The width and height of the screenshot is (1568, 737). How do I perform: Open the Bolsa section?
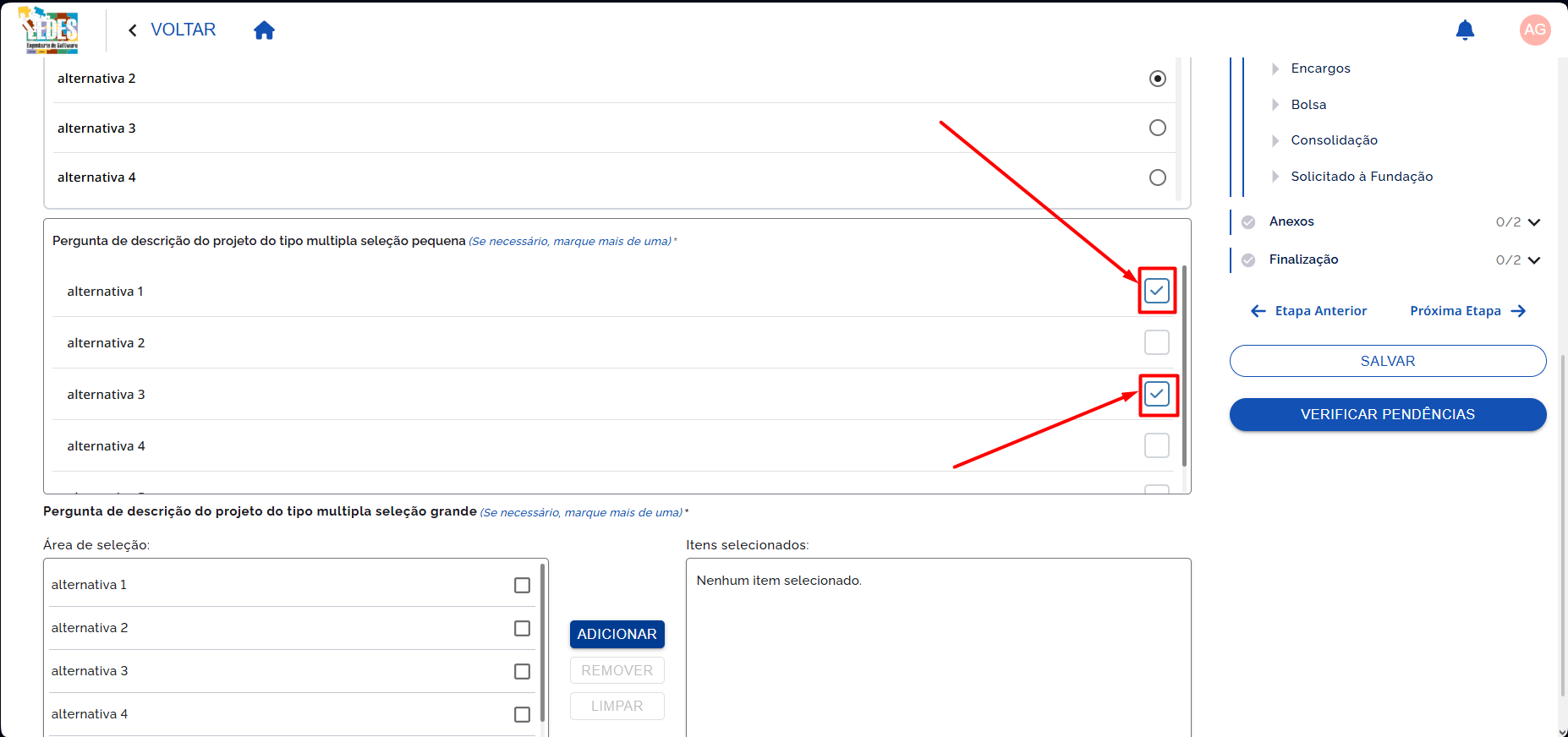(1308, 105)
